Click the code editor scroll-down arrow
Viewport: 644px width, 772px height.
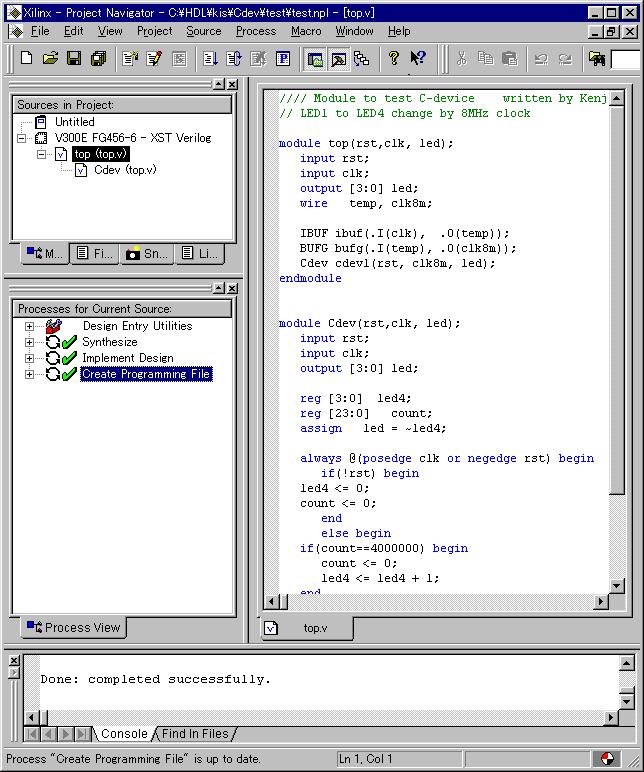pos(616,586)
